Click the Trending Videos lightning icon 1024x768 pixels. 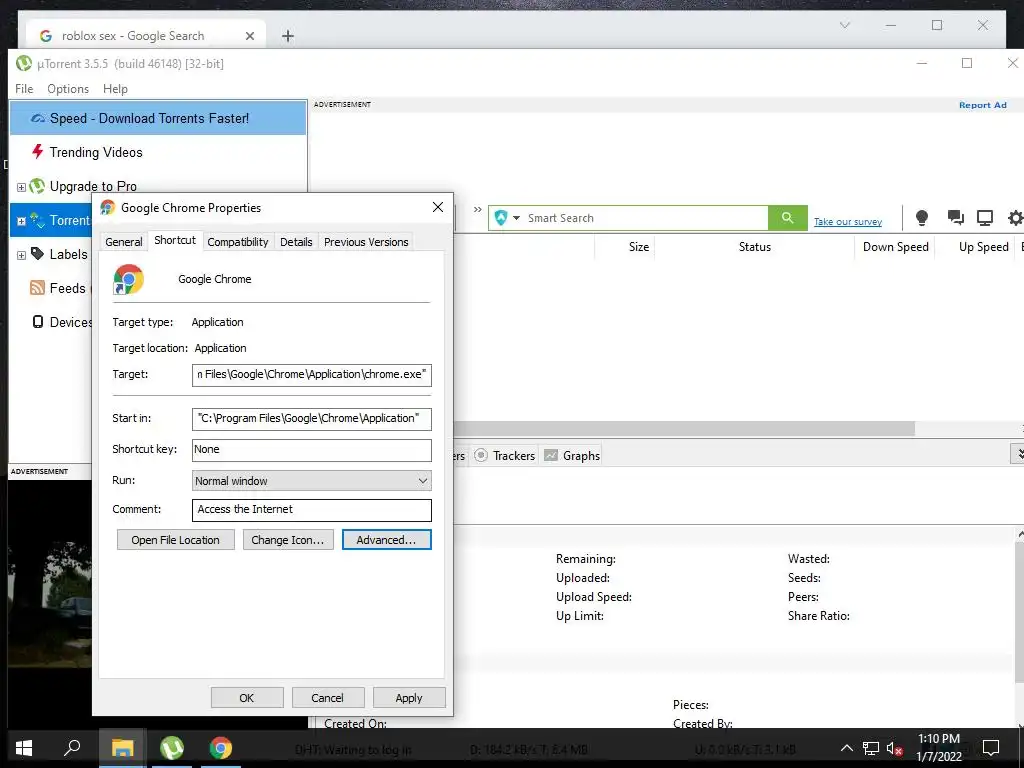click(x=37, y=152)
